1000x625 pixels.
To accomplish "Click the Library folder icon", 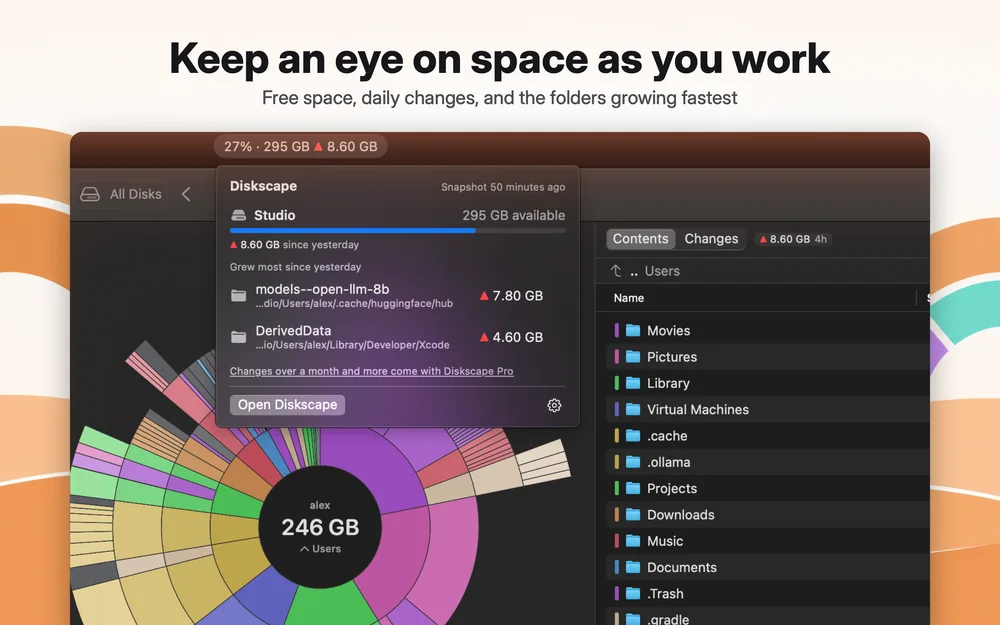I will 633,383.
